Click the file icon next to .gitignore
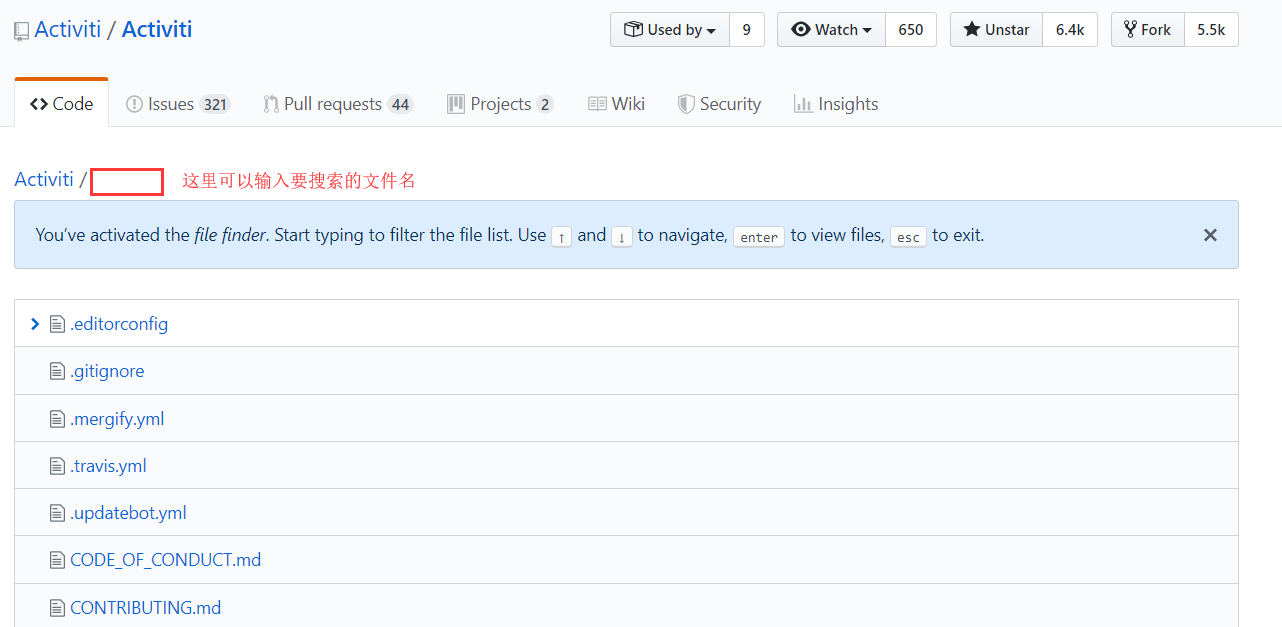1282x627 pixels. pos(57,371)
